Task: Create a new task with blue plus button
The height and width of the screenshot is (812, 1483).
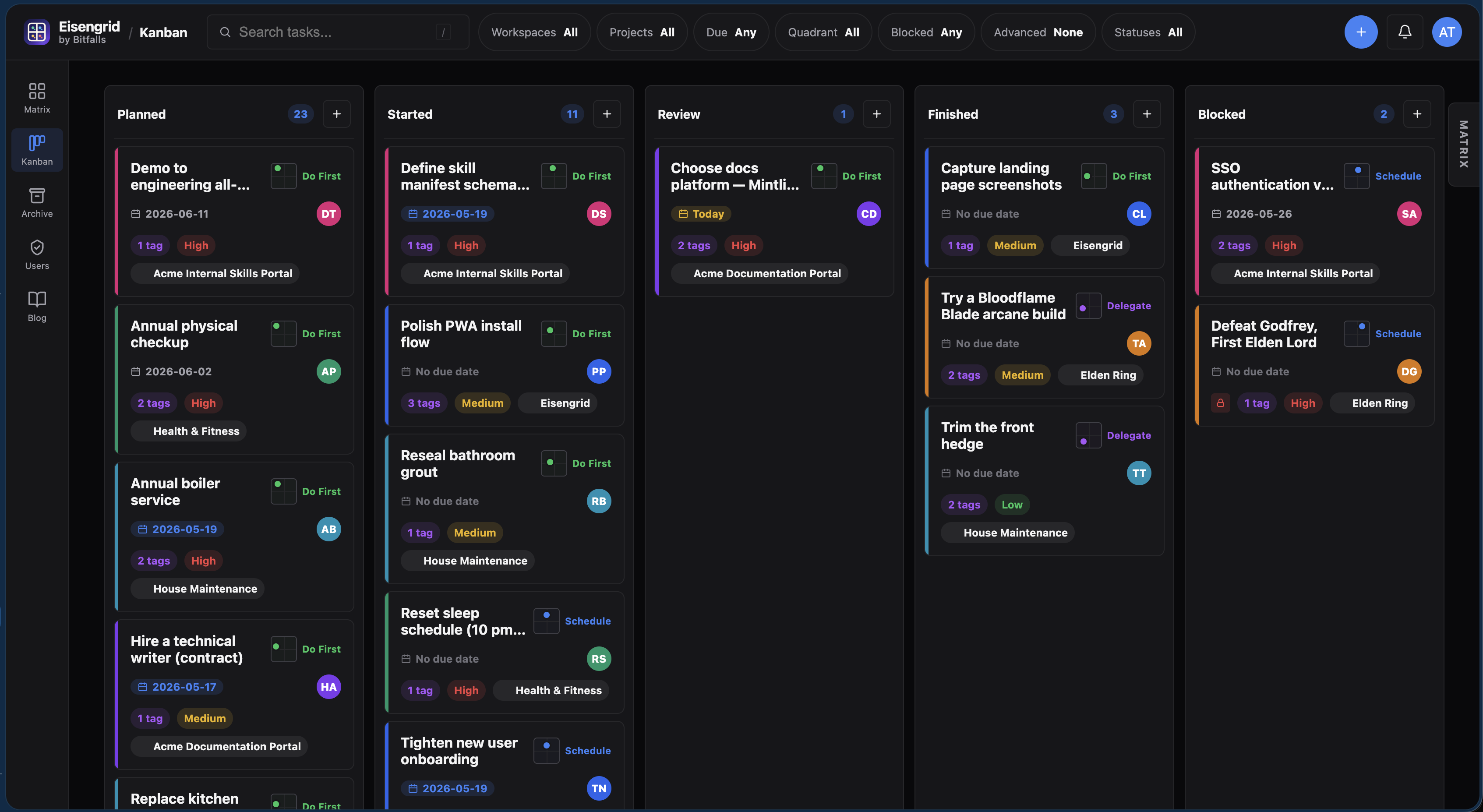Action: (1361, 32)
